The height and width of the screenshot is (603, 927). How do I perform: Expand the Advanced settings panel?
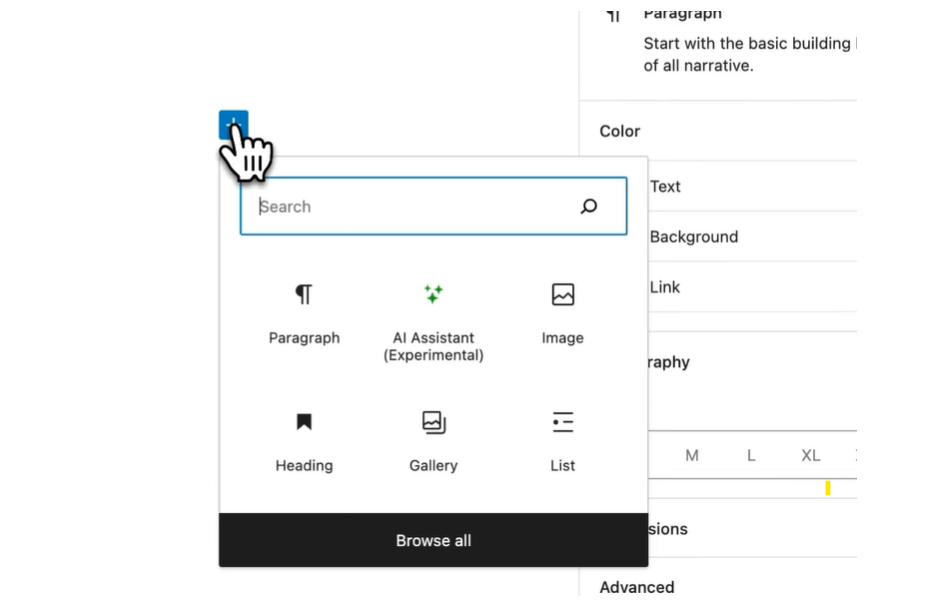tap(637, 587)
